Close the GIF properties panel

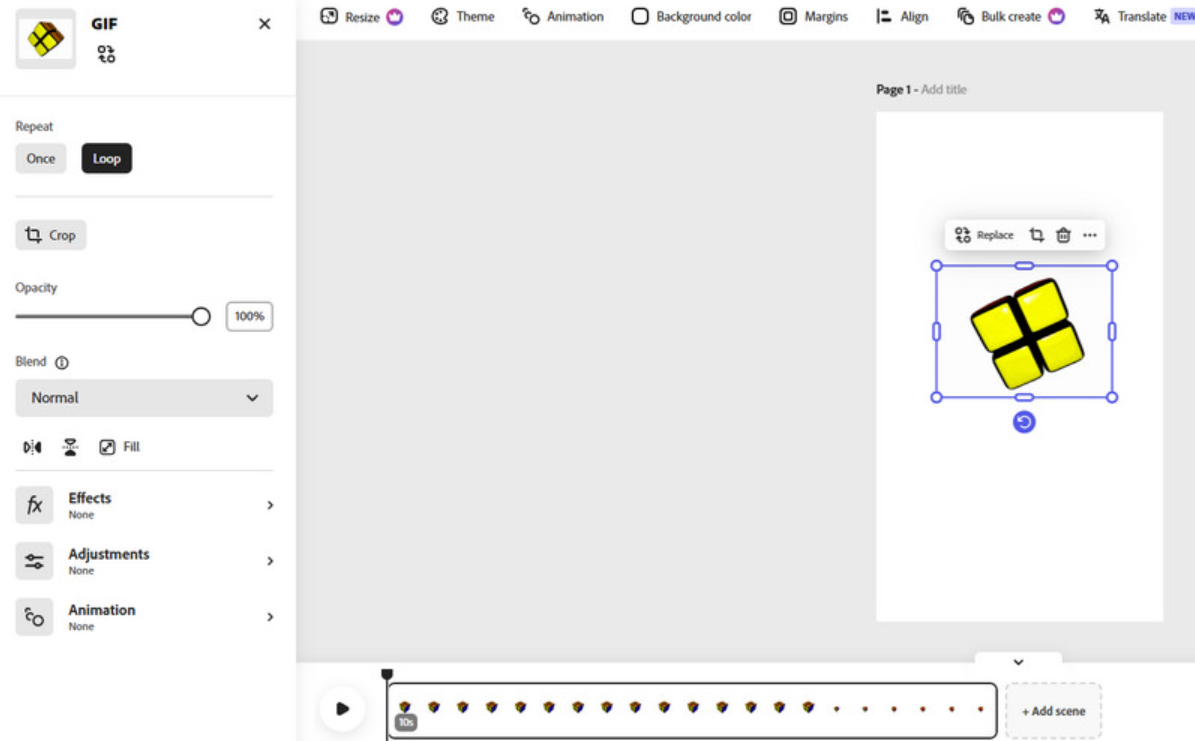[264, 24]
